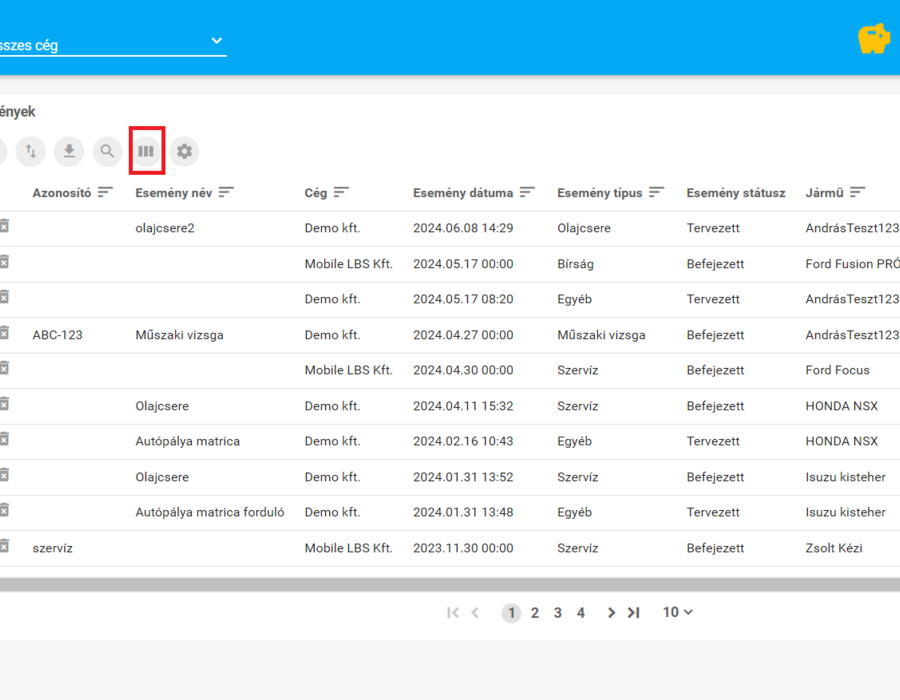Screen dimensions: 900x700
Task: Click the search magnifier icon
Action: 107,151
